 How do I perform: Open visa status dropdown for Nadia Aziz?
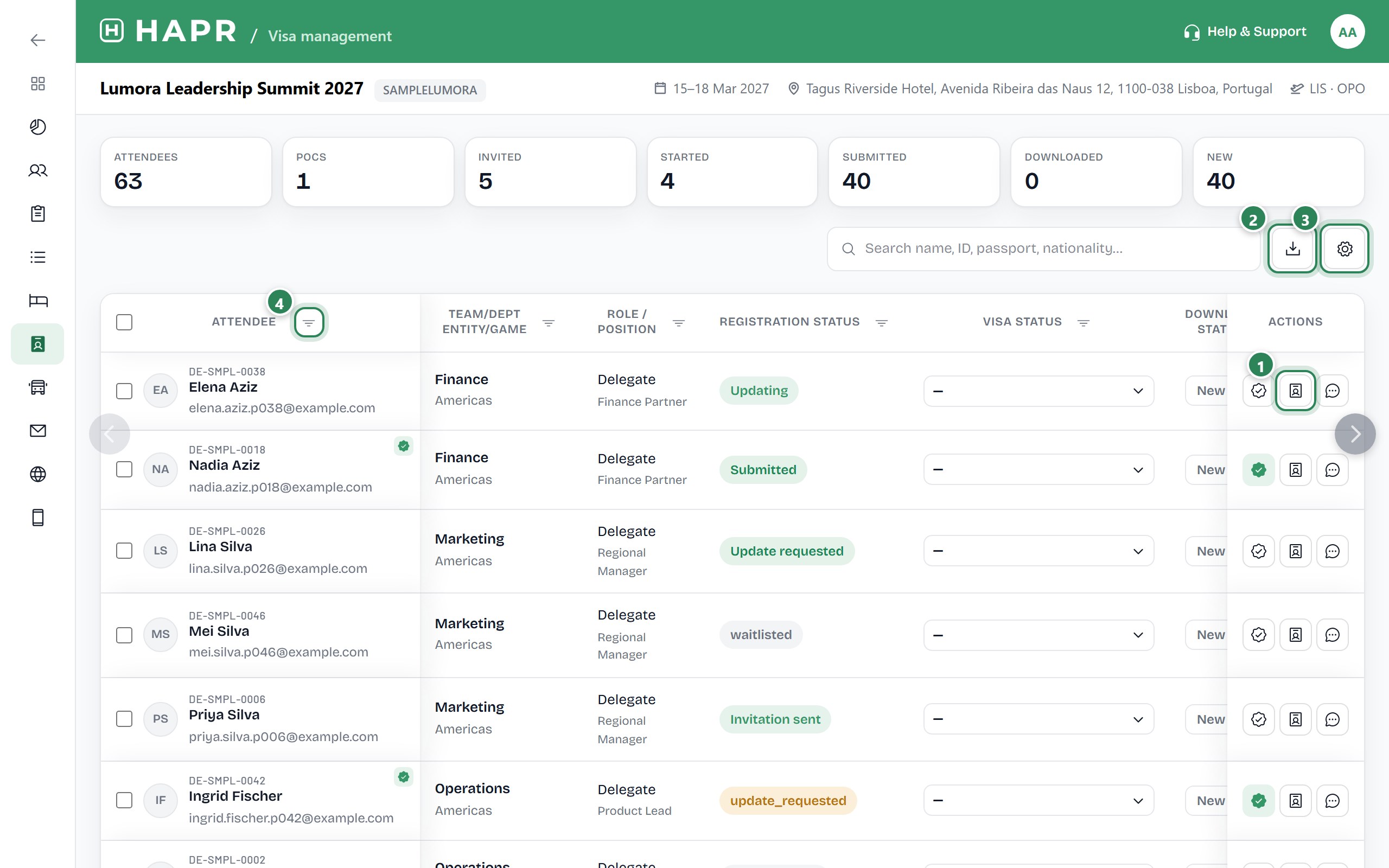click(x=1038, y=470)
